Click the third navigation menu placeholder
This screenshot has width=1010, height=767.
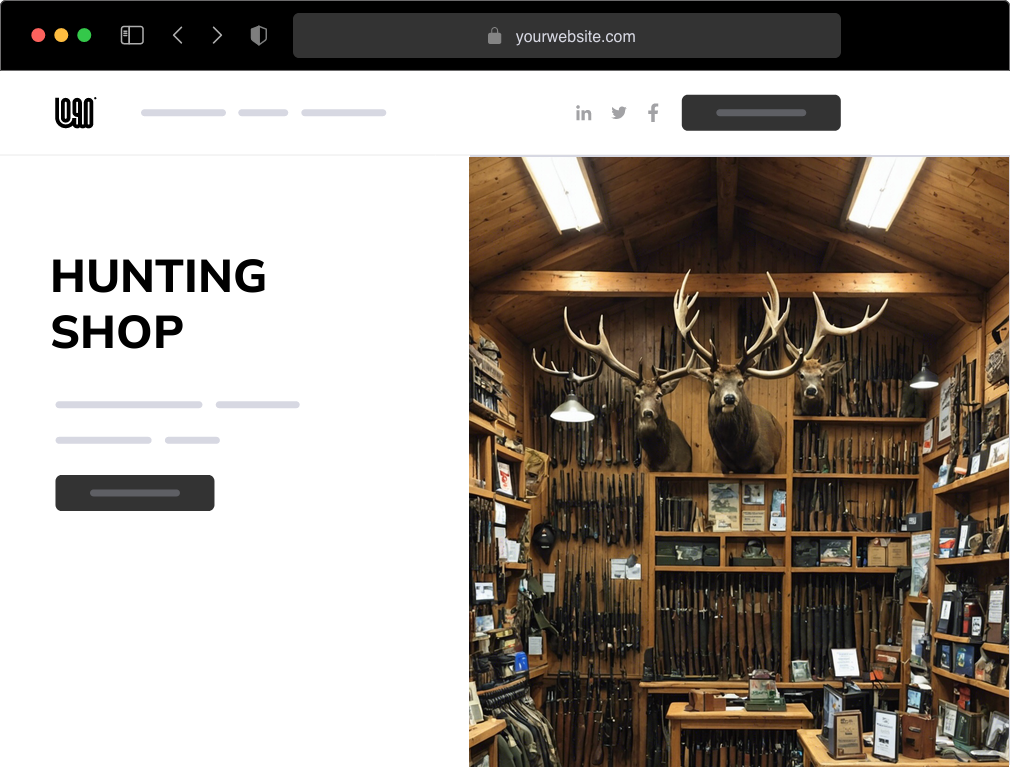[344, 112]
